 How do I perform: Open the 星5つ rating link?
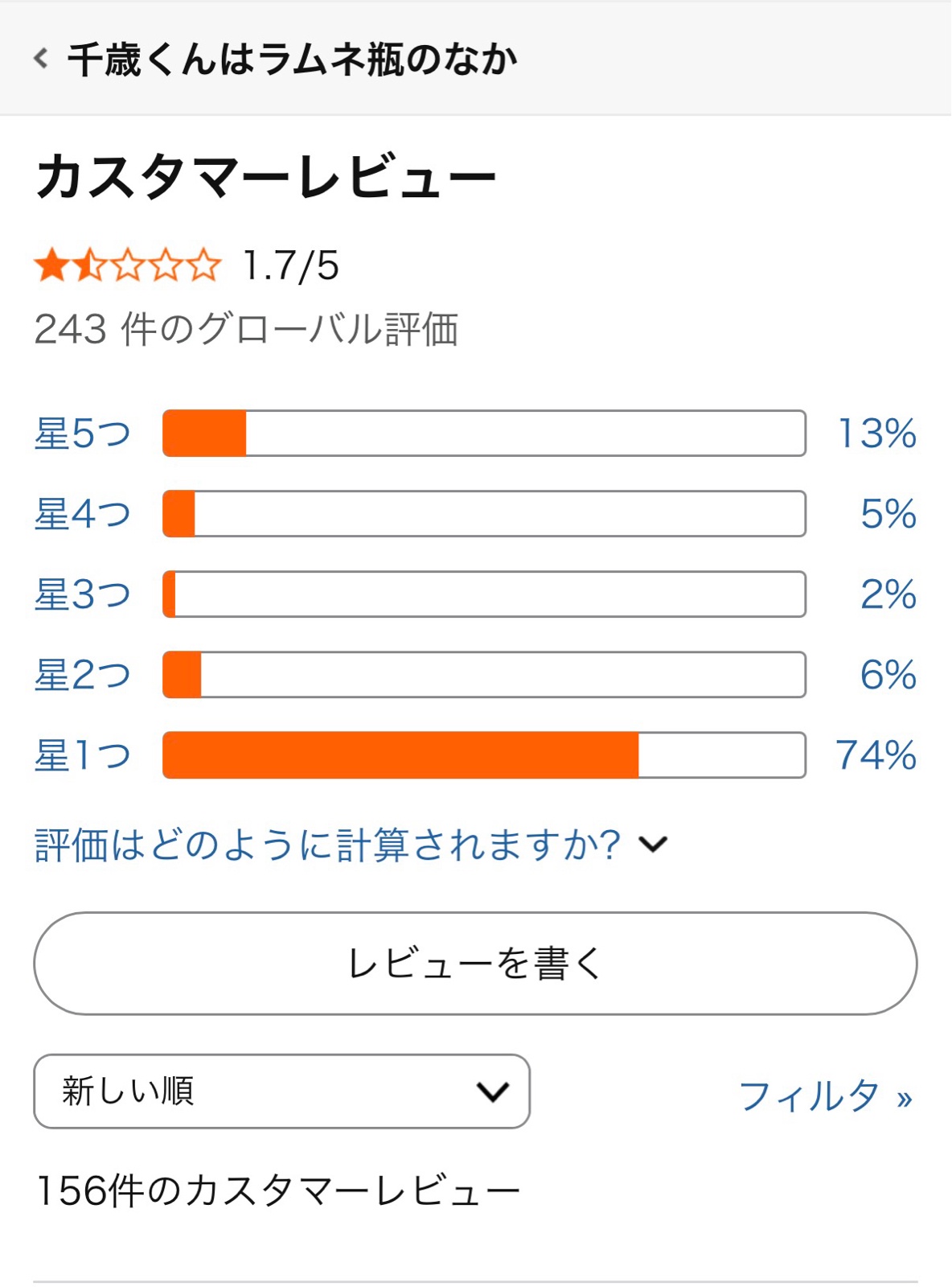tap(82, 434)
